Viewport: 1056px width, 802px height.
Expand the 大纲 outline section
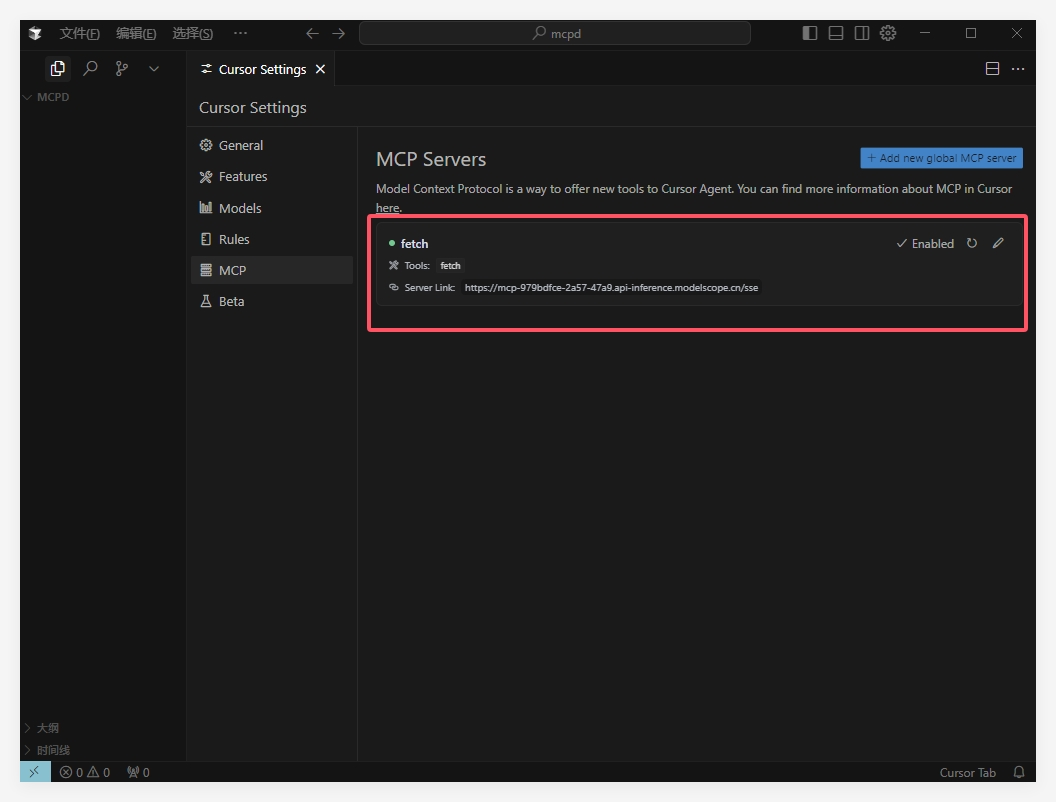[x=47, y=728]
